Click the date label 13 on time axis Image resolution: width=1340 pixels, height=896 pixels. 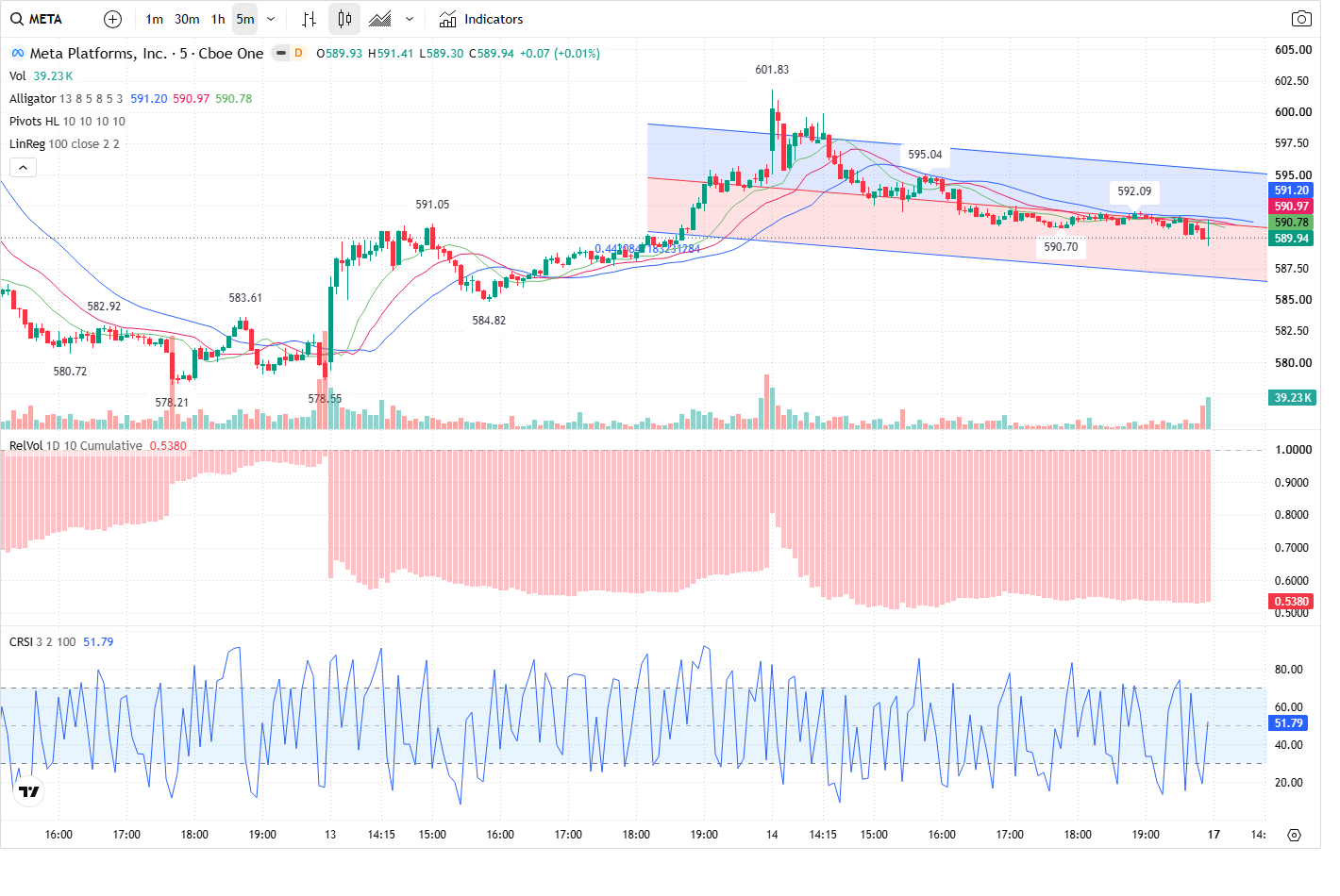[x=330, y=835]
